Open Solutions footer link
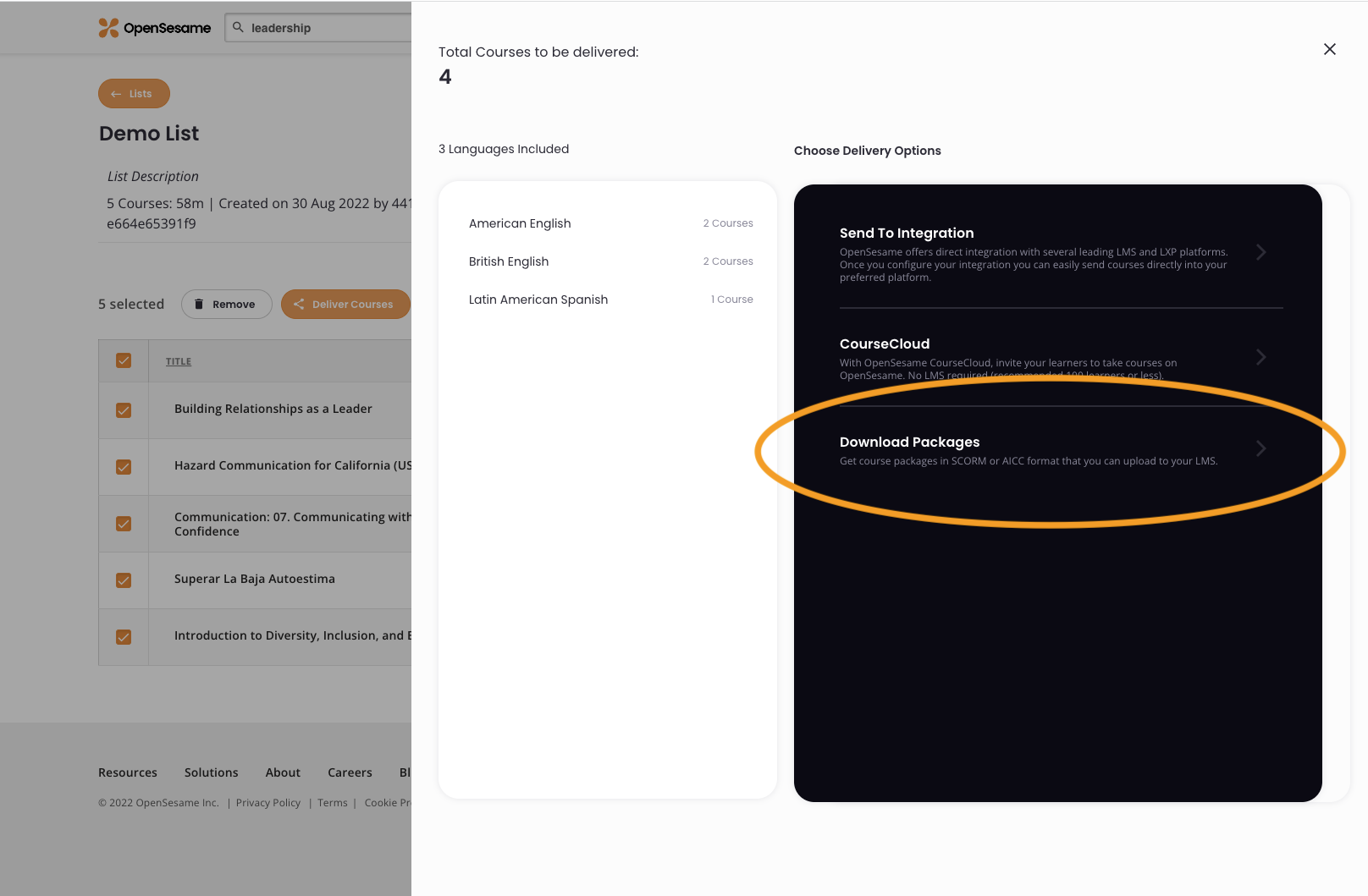1368x896 pixels. pos(212,772)
